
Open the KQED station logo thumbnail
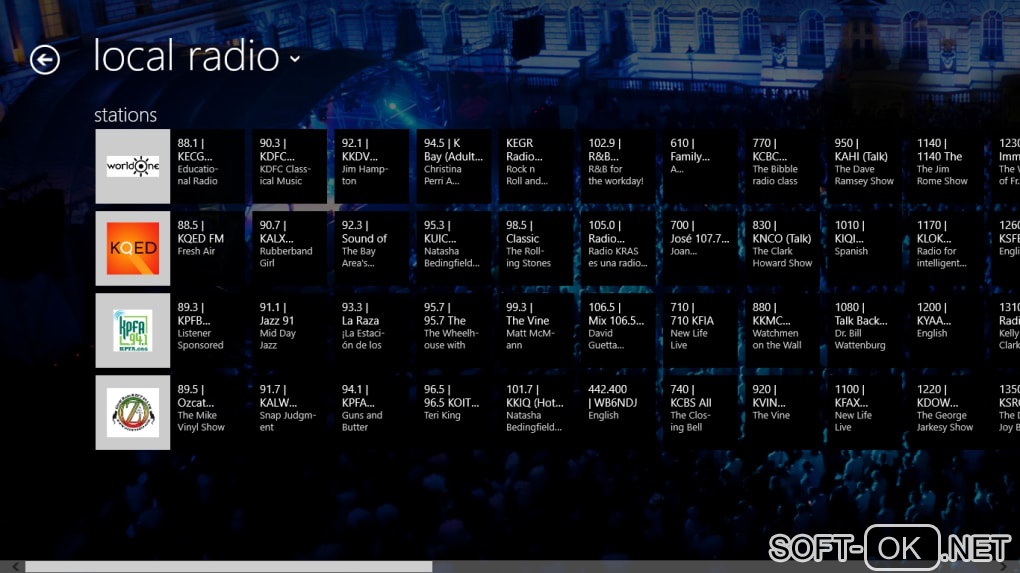(133, 248)
